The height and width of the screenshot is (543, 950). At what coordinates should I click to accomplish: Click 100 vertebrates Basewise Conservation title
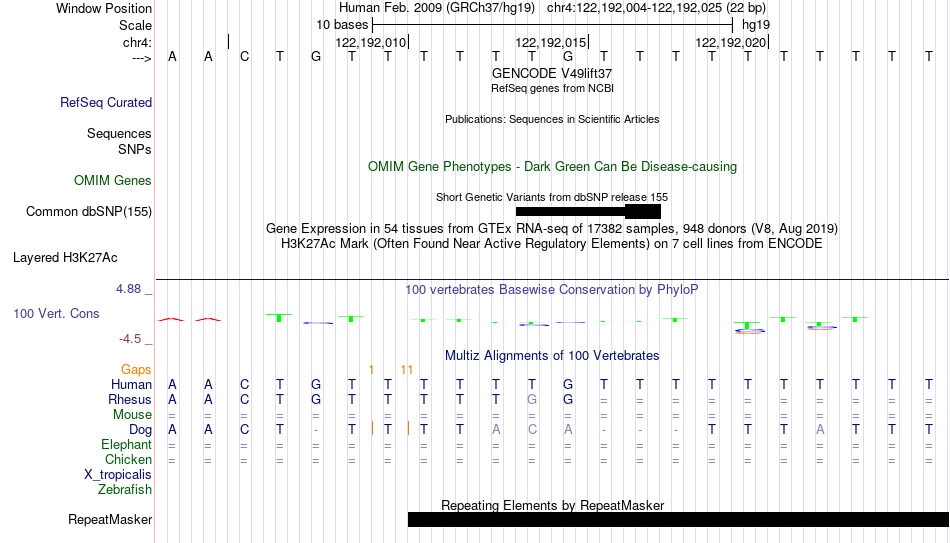(x=552, y=290)
